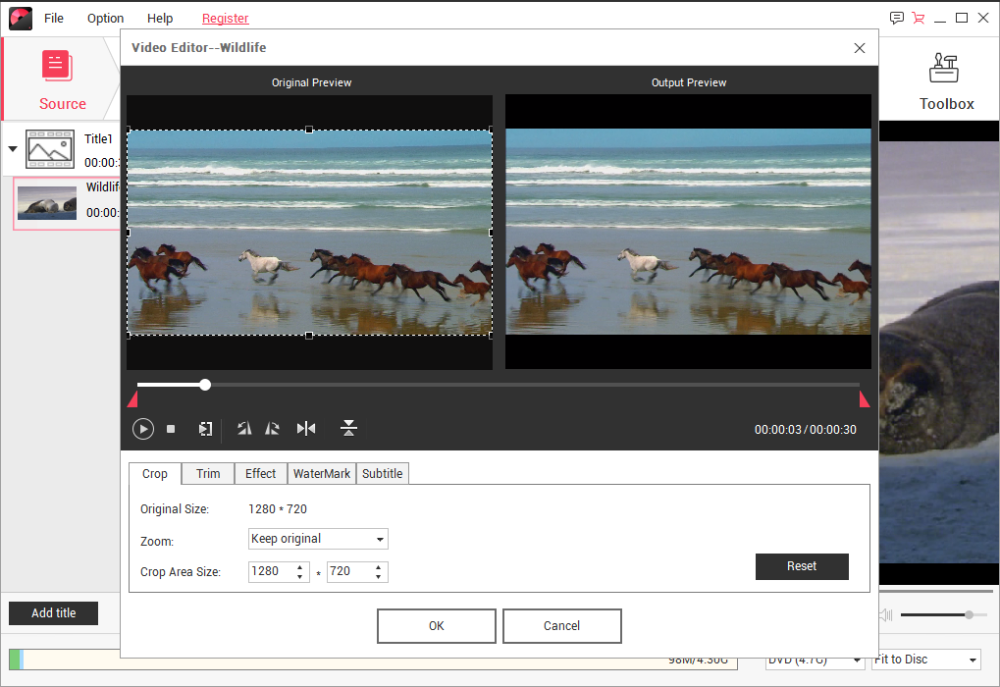The width and height of the screenshot is (1000, 687).
Task: Decrease crop height with down arrow
Action: point(379,577)
